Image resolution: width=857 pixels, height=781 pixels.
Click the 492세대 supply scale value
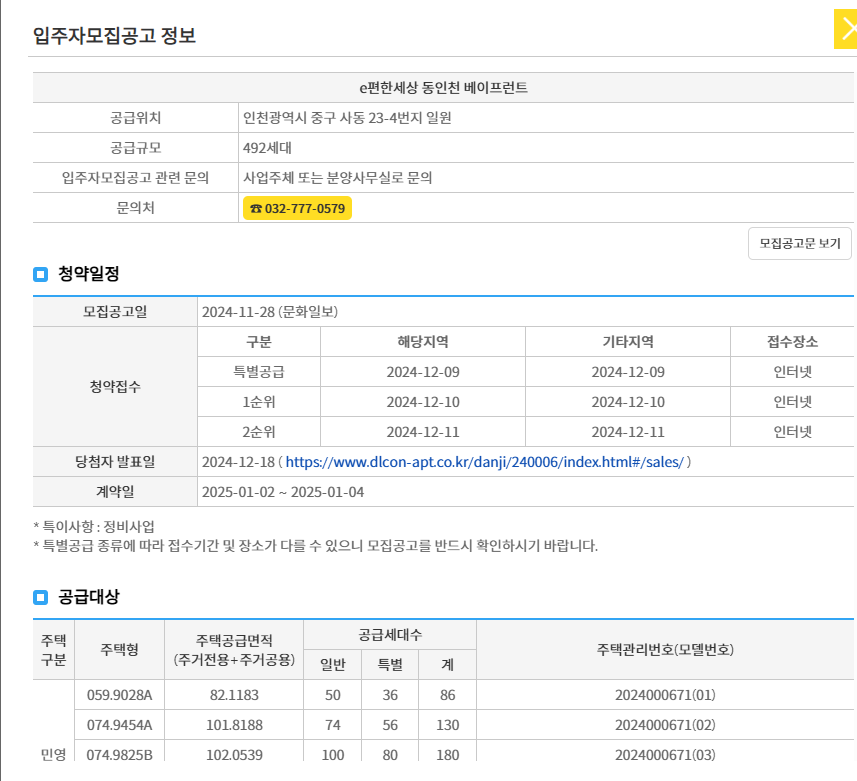[x=267, y=148]
